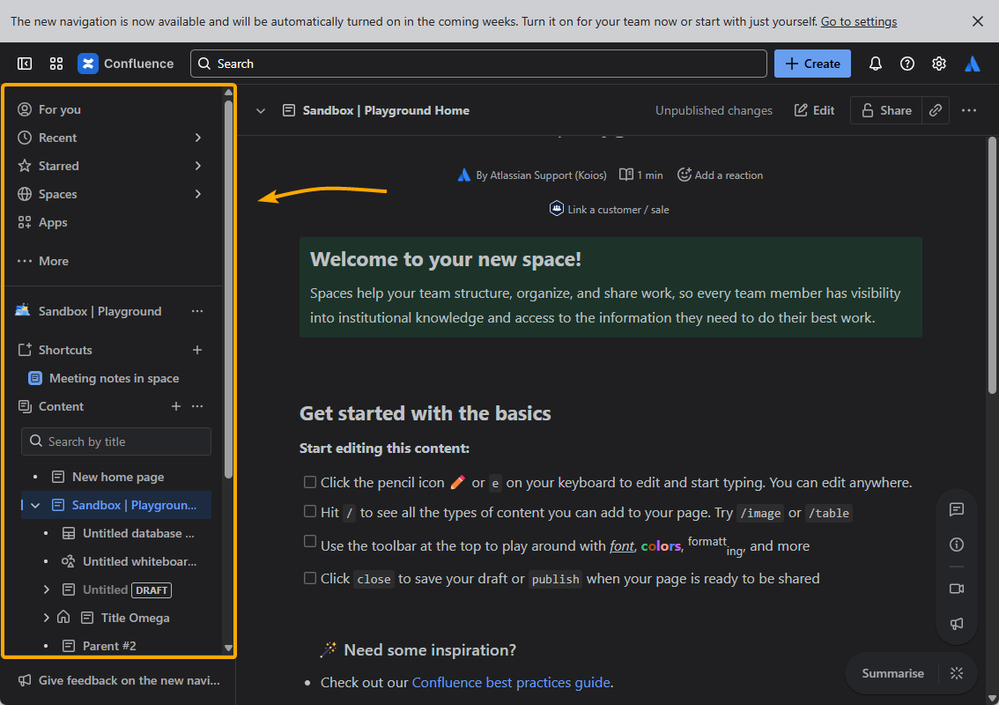This screenshot has width=999, height=705.
Task: Select Recent in sidebar
Action: pos(57,138)
